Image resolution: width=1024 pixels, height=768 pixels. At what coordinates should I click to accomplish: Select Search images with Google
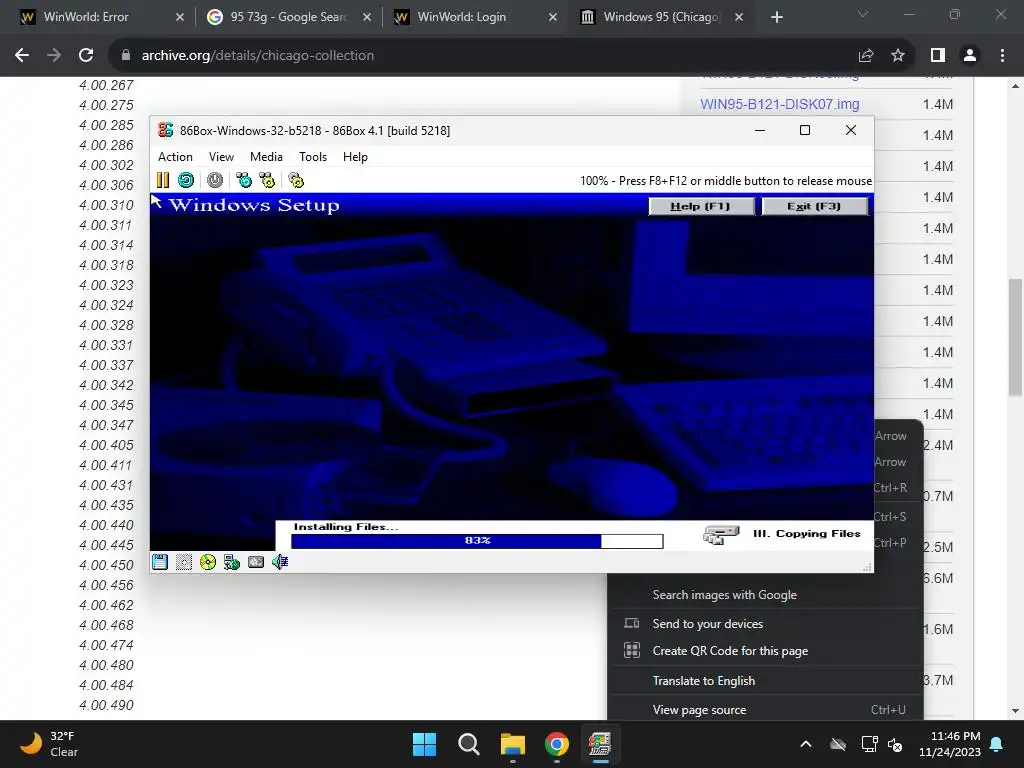[x=765, y=595]
